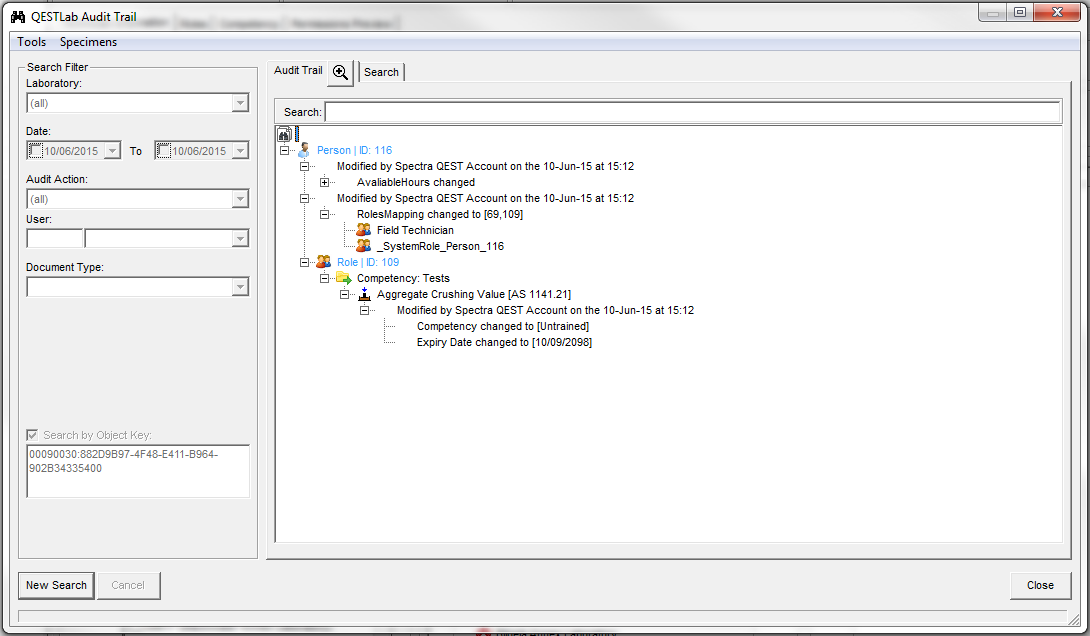Click the magnifier zoom icon beside Audit Trail

pos(341,72)
